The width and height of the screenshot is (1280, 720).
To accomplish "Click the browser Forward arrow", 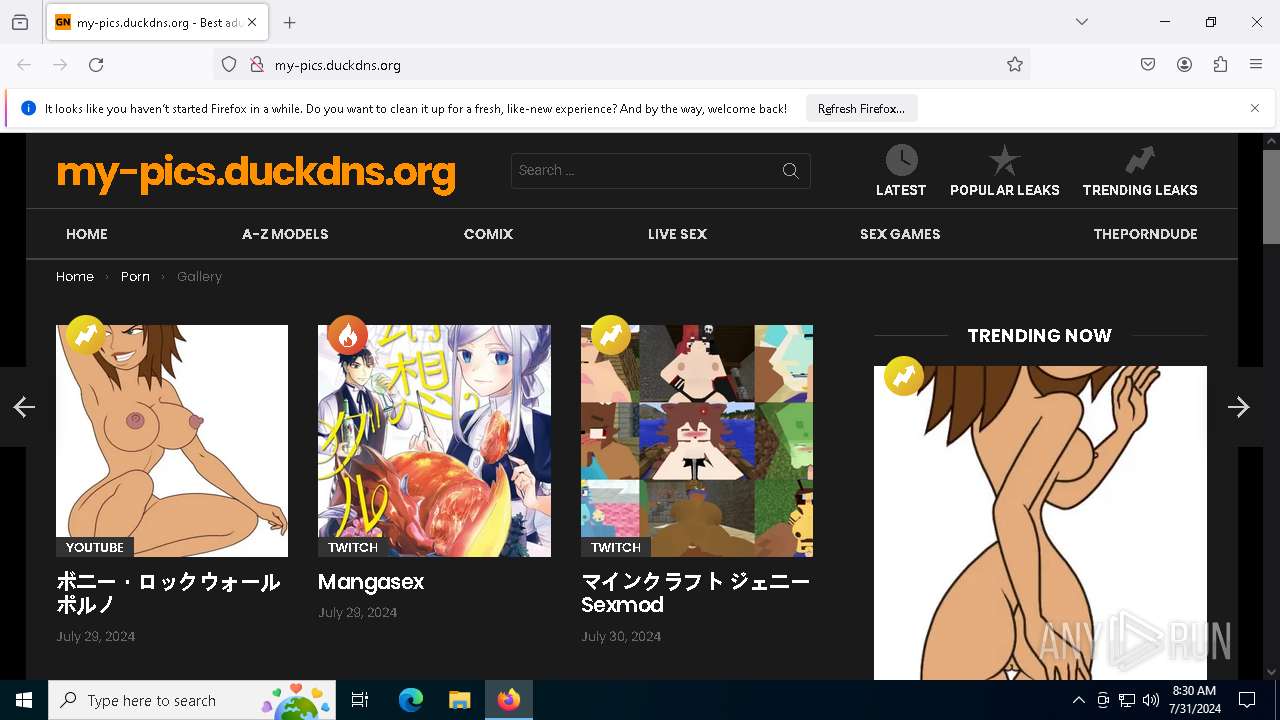I will click(60, 65).
